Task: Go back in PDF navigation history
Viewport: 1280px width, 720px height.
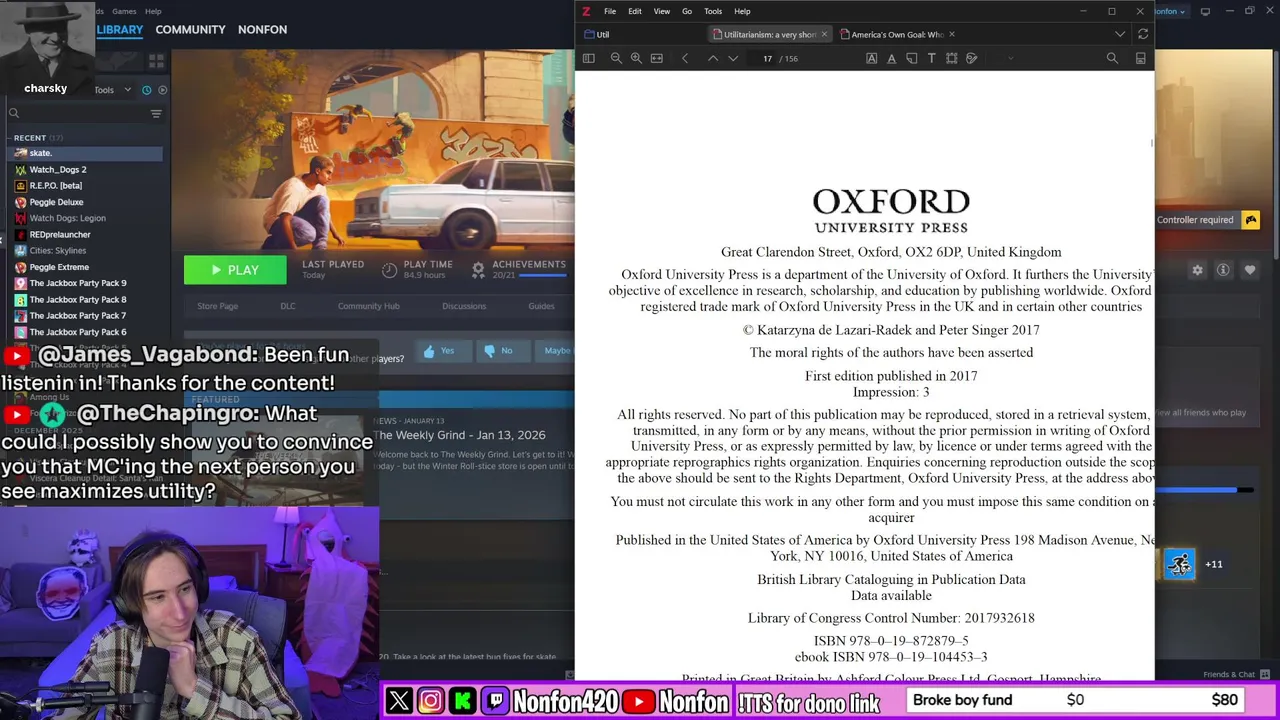Action: (685, 58)
